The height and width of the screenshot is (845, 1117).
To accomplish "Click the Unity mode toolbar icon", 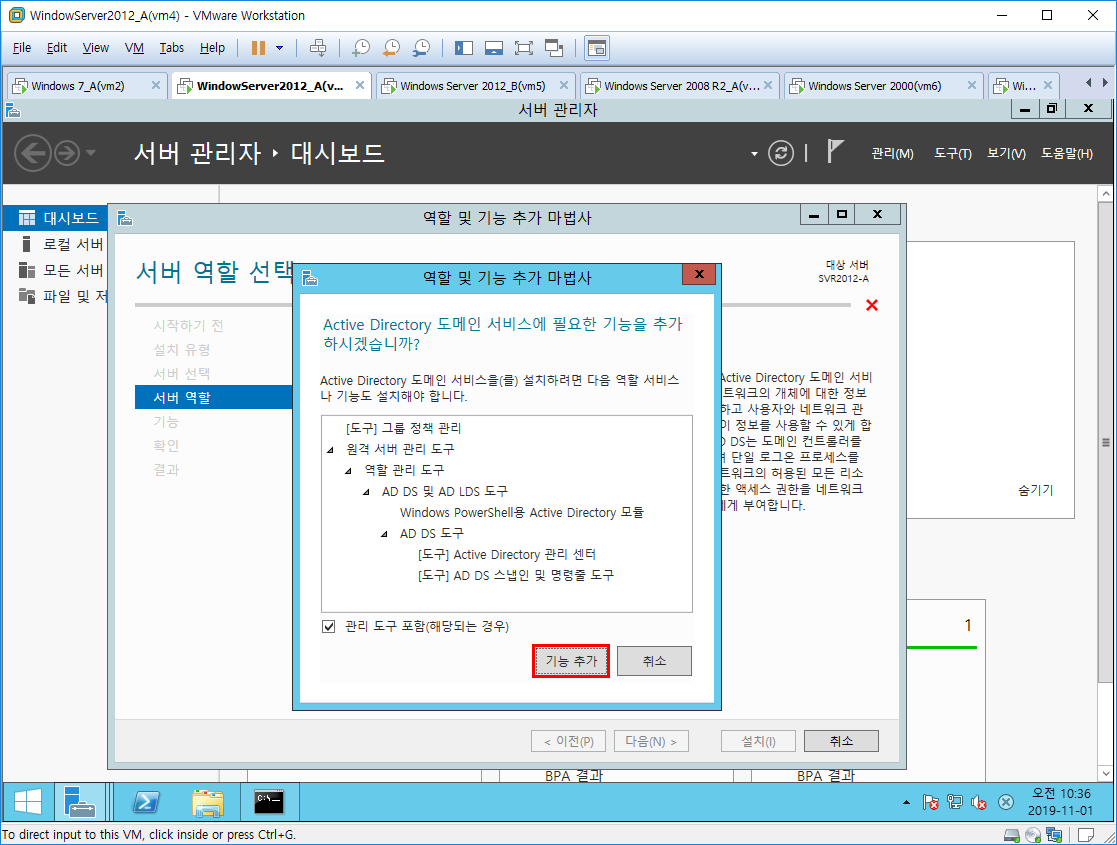I will 554,48.
